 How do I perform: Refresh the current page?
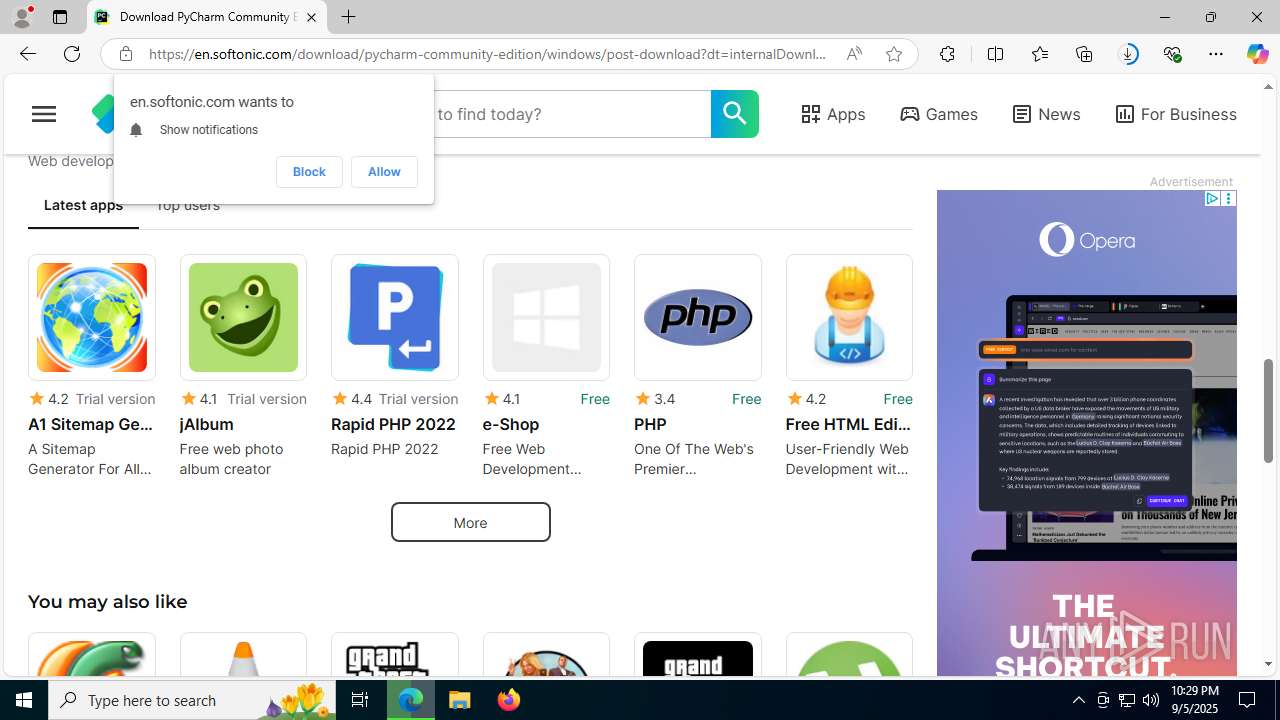(x=72, y=54)
